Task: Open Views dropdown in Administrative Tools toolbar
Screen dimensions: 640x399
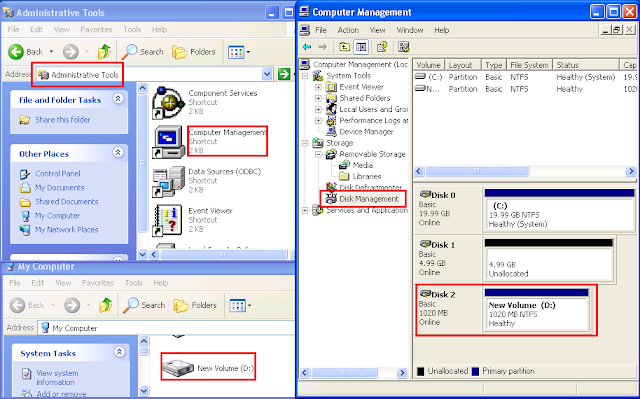Action: [x=239, y=52]
